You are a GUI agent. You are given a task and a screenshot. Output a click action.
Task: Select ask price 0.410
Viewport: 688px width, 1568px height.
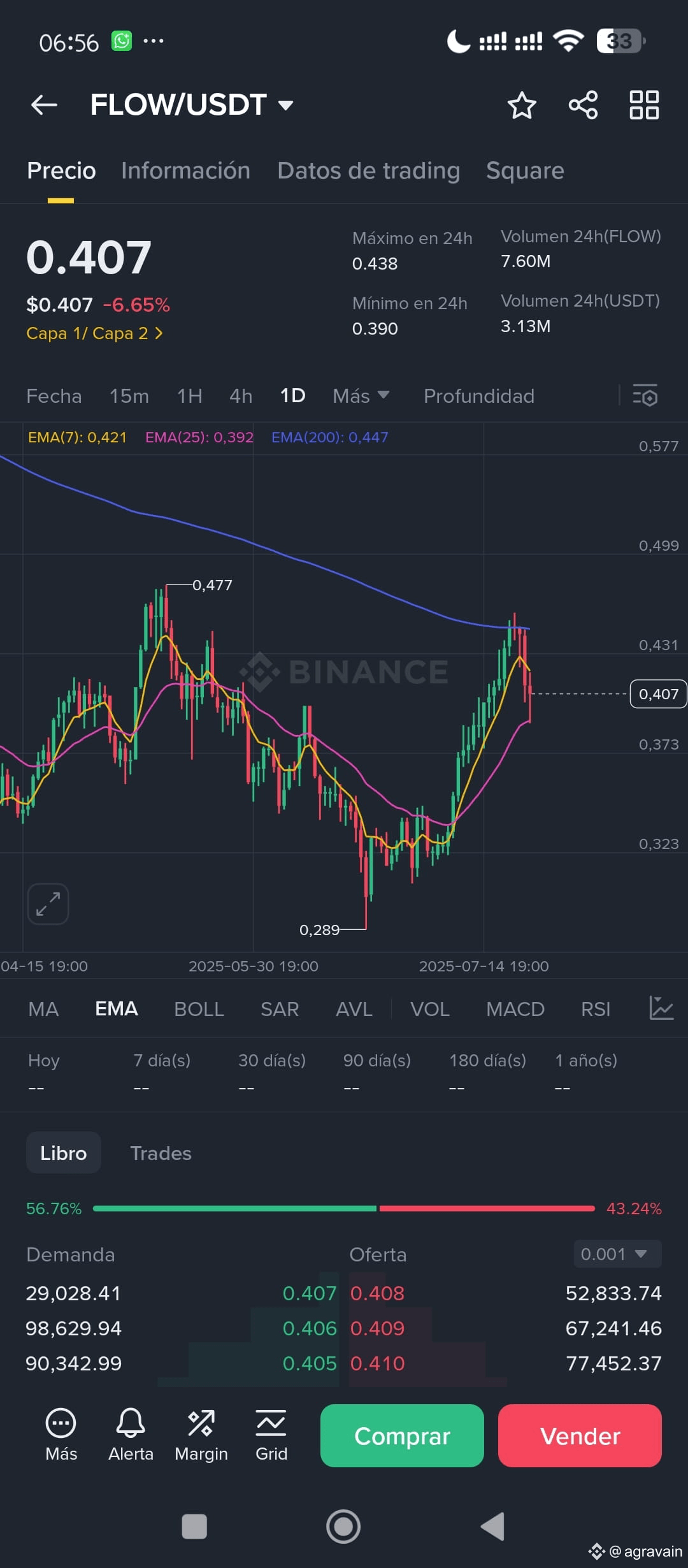click(377, 1363)
